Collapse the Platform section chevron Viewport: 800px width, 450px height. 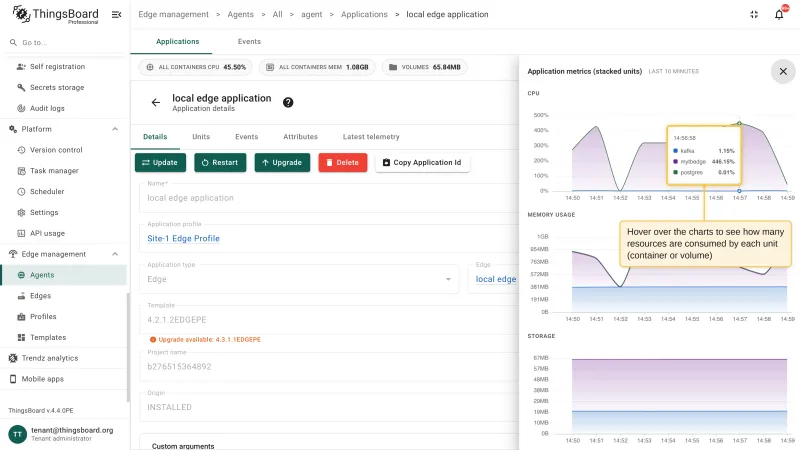(115, 129)
